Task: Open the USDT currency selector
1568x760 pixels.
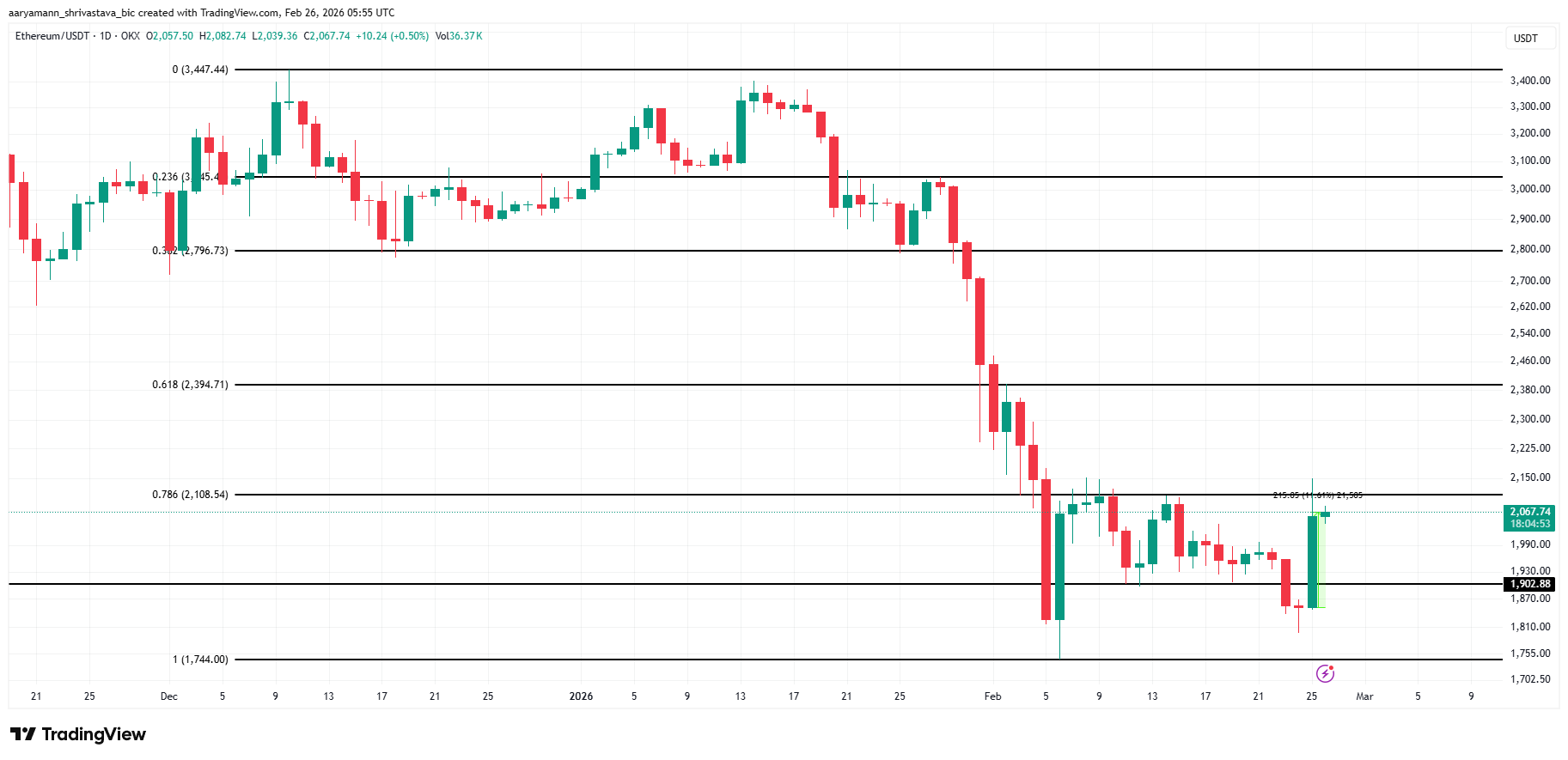Action: pyautogui.click(x=1525, y=39)
